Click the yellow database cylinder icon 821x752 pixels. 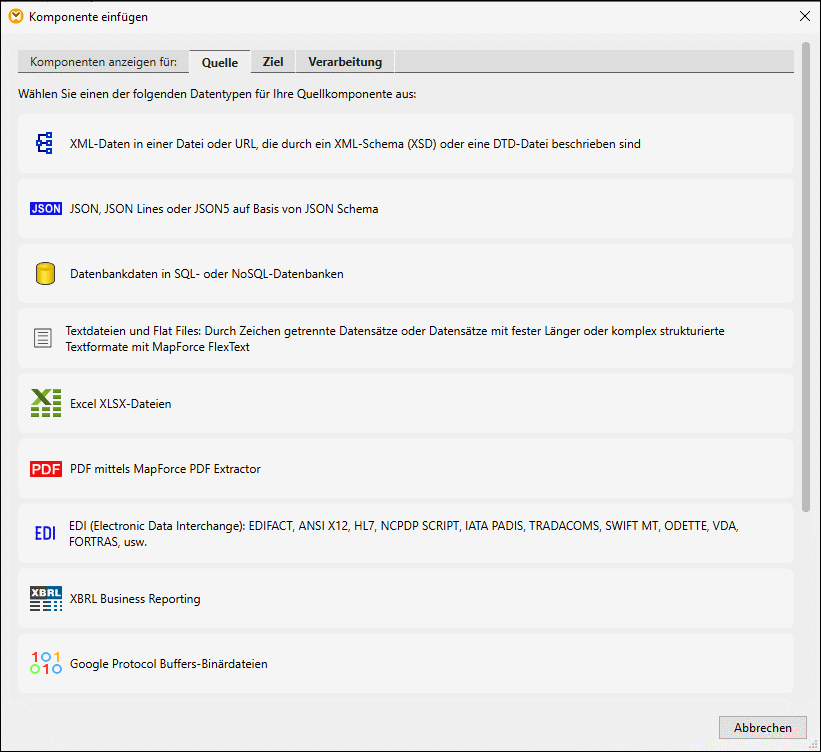pos(45,274)
